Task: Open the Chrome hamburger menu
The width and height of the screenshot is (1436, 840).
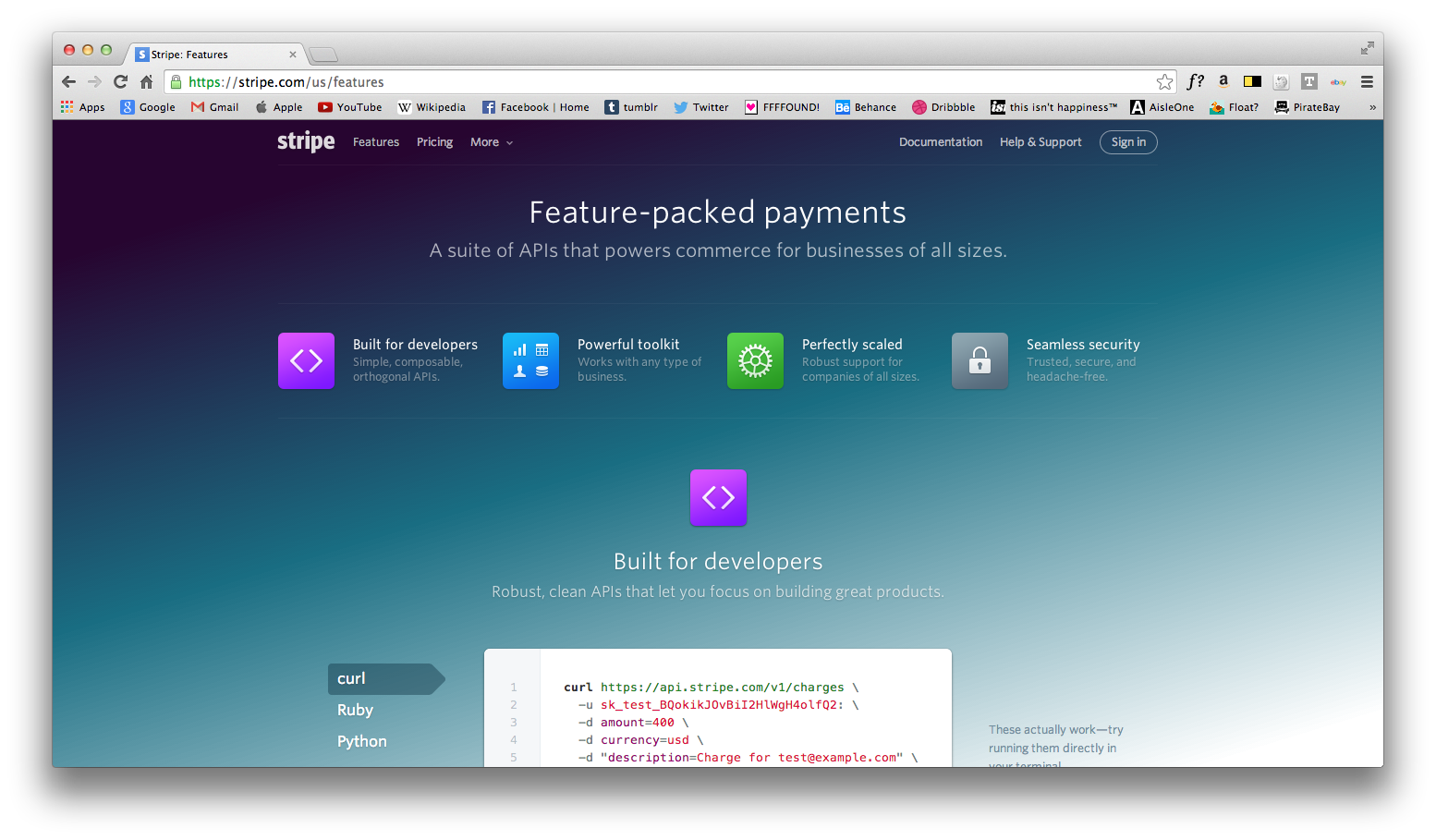Action: pos(1367,82)
